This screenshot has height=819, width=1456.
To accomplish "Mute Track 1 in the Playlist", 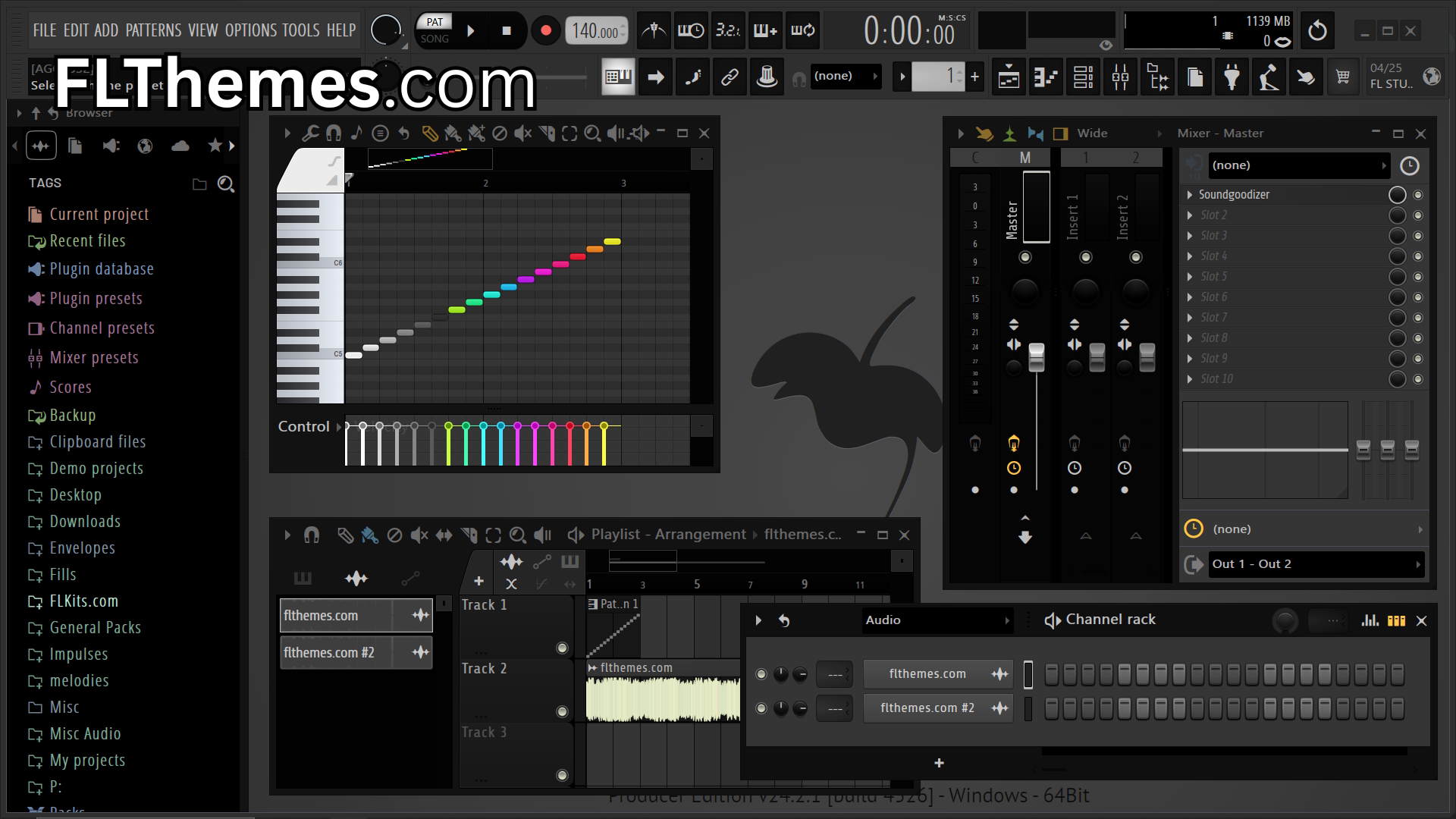I will (x=562, y=648).
